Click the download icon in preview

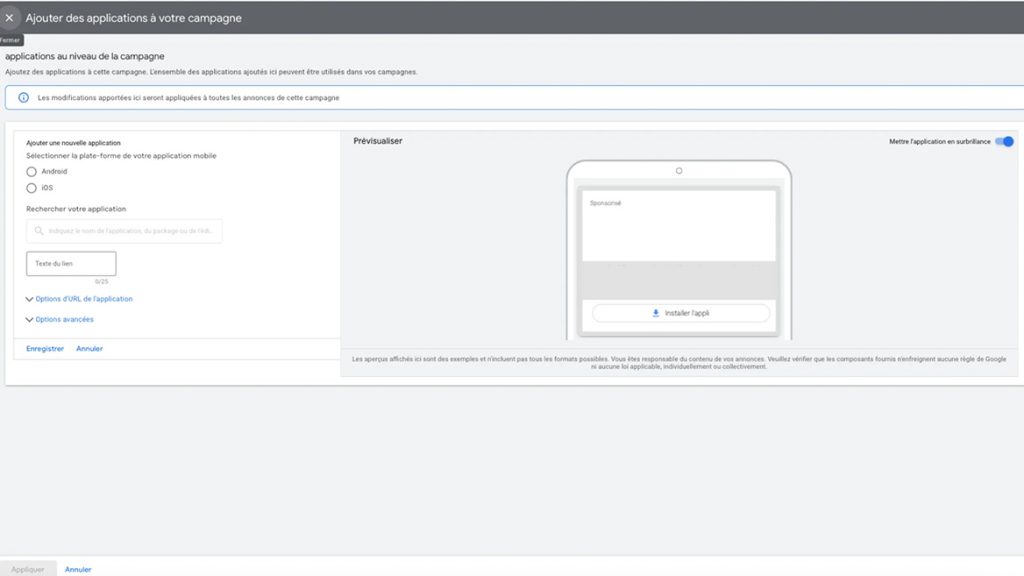(x=656, y=313)
